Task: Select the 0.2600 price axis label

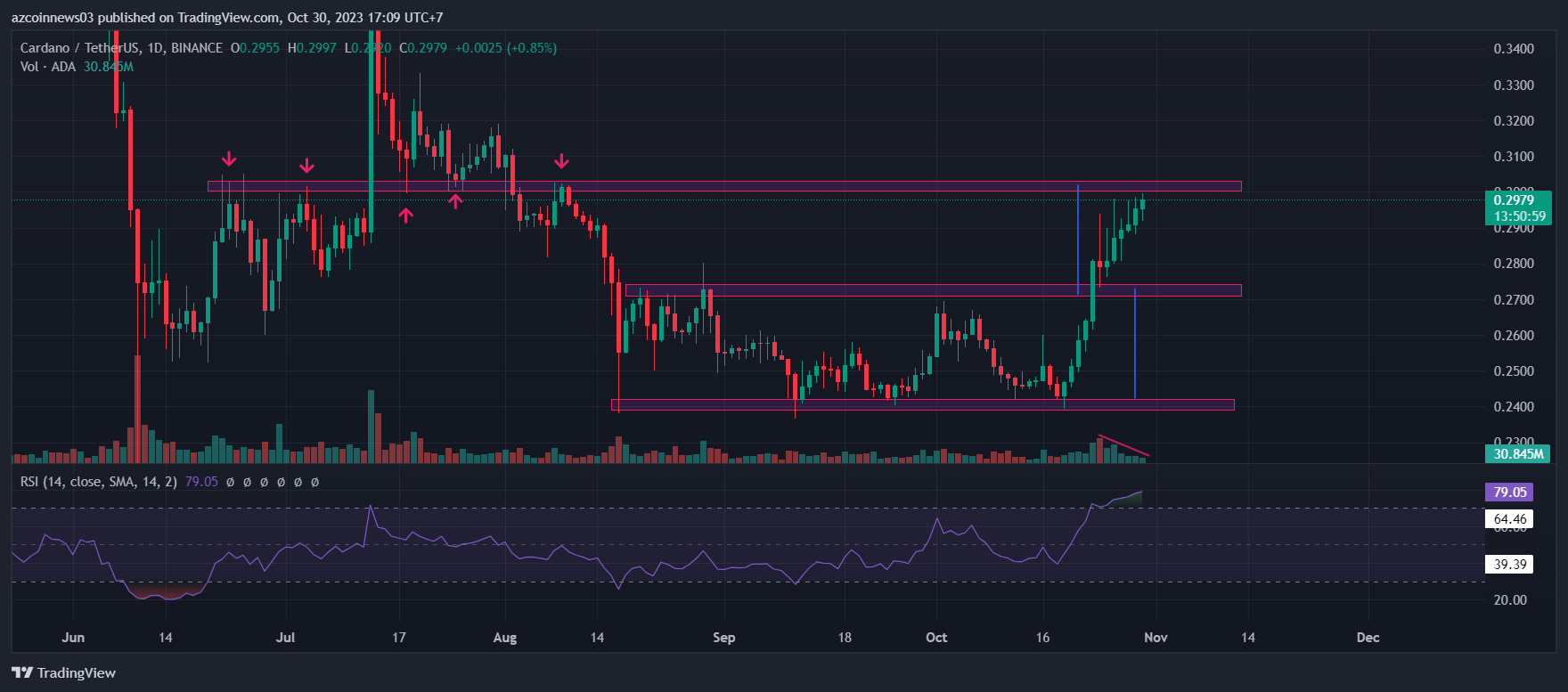Action: 1514,336
